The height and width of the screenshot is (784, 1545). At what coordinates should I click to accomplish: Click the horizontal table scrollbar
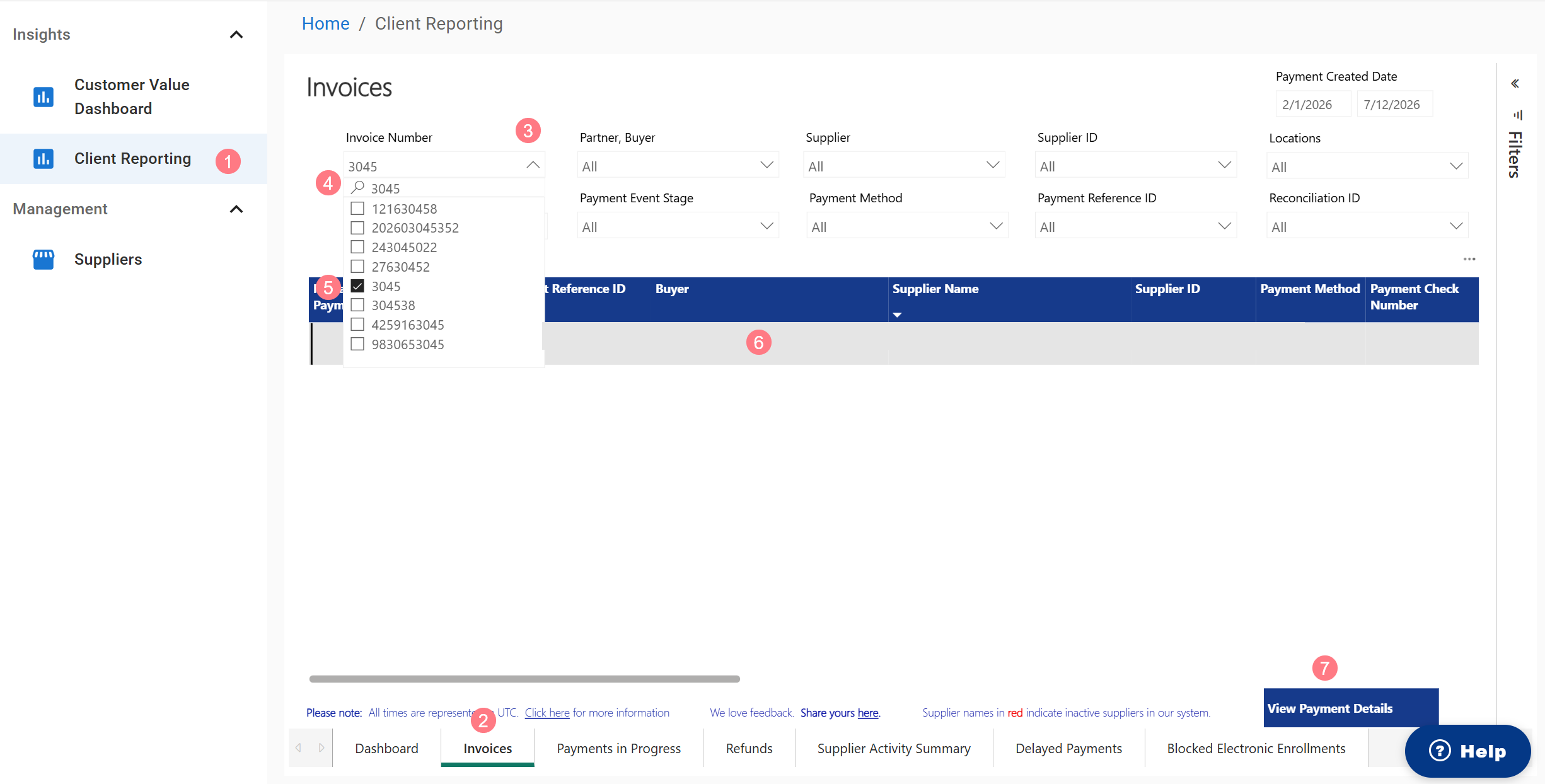pyautogui.click(x=524, y=679)
